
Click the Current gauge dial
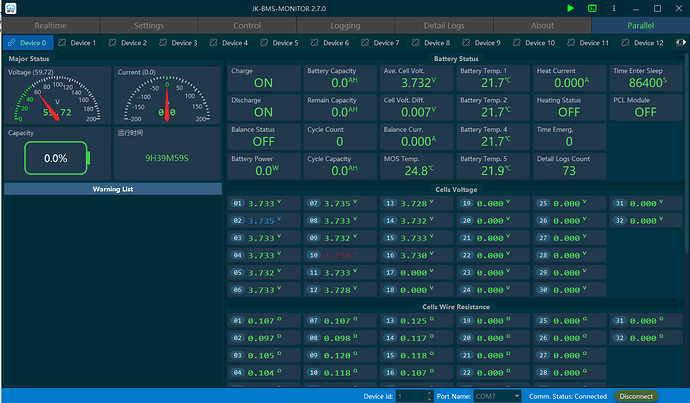tap(167, 99)
